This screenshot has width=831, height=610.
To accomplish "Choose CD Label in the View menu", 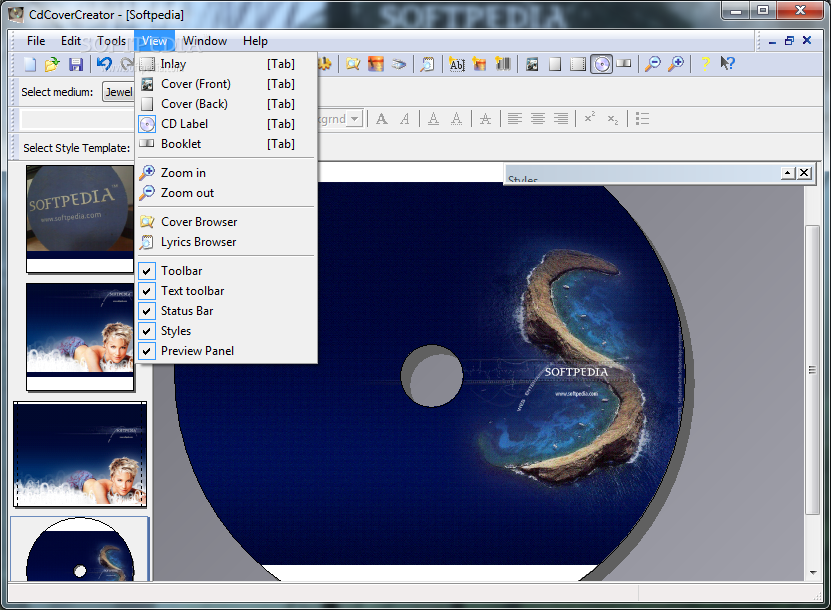I will point(227,124).
